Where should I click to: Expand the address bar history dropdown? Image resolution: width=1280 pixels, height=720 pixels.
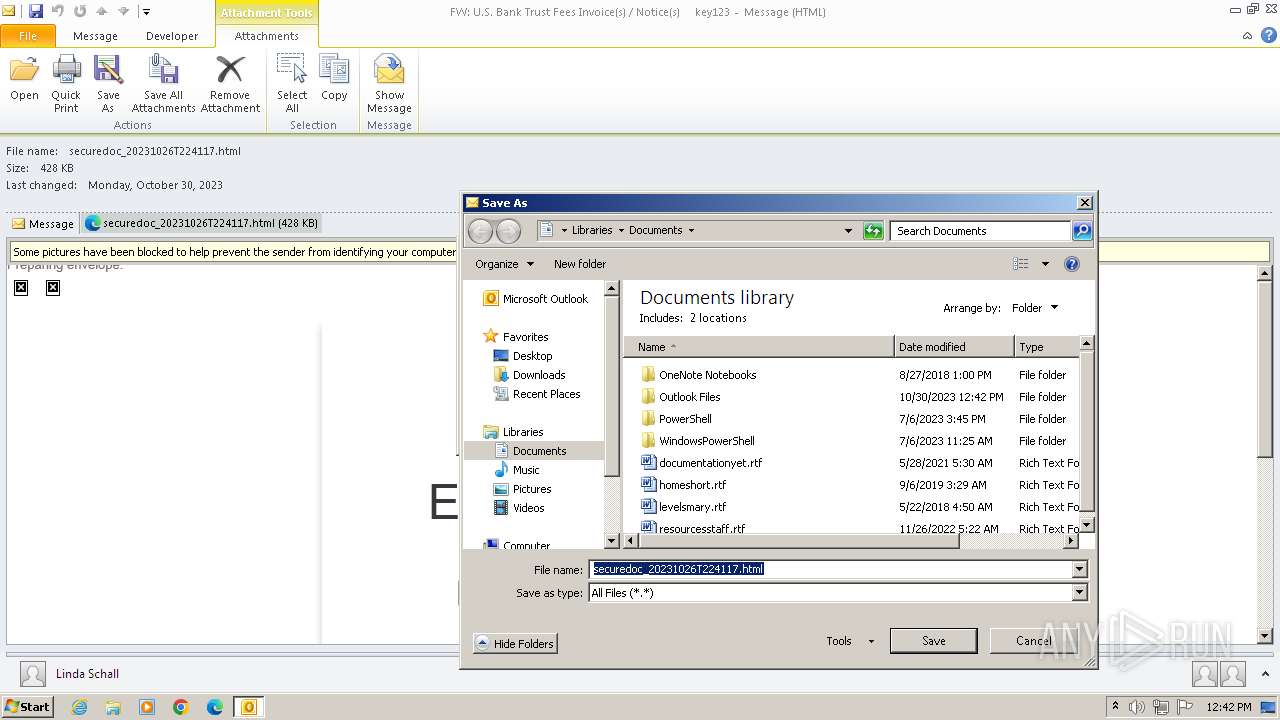pyautogui.click(x=849, y=231)
